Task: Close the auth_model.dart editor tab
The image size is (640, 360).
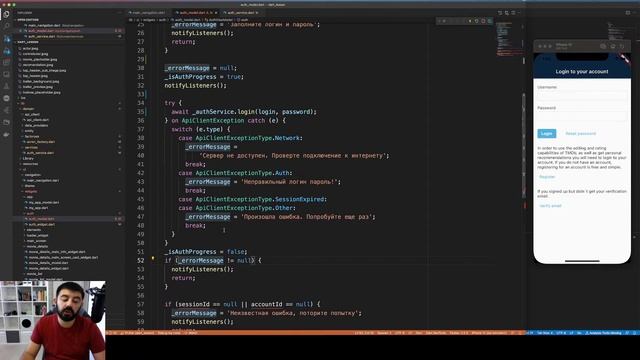Action: 216,13
